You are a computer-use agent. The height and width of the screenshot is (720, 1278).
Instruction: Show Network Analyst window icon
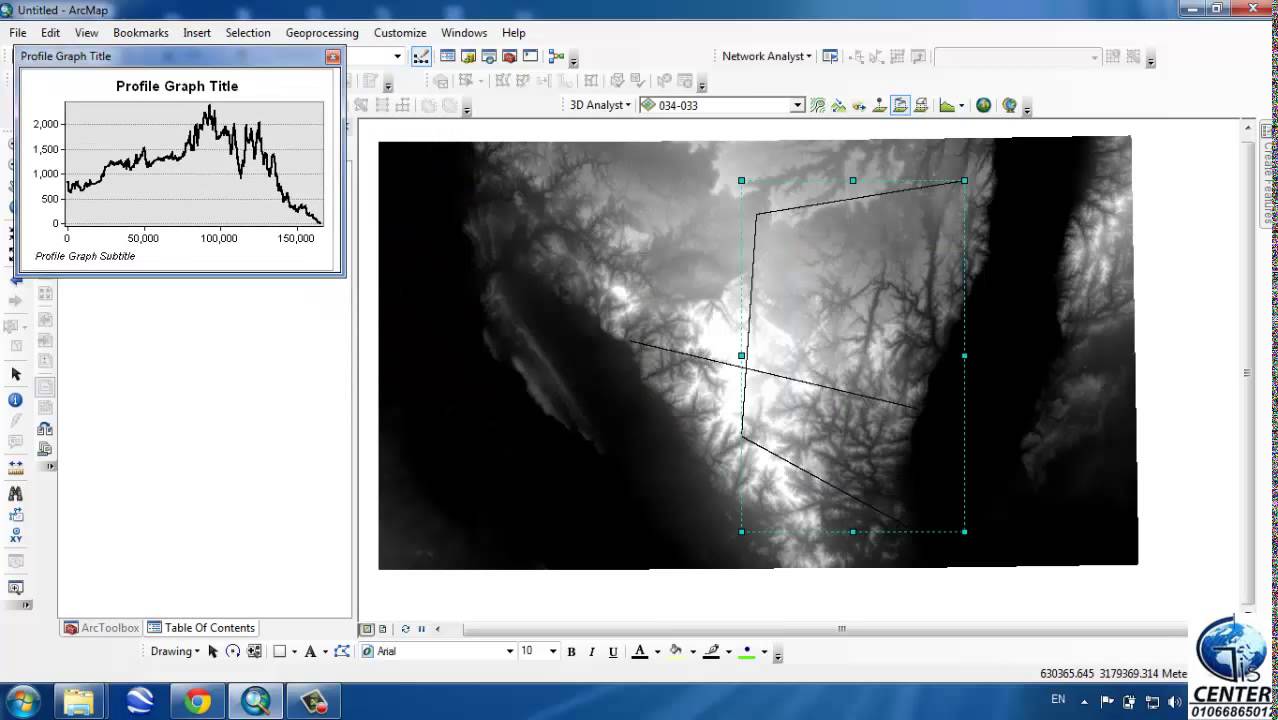[x=830, y=56]
